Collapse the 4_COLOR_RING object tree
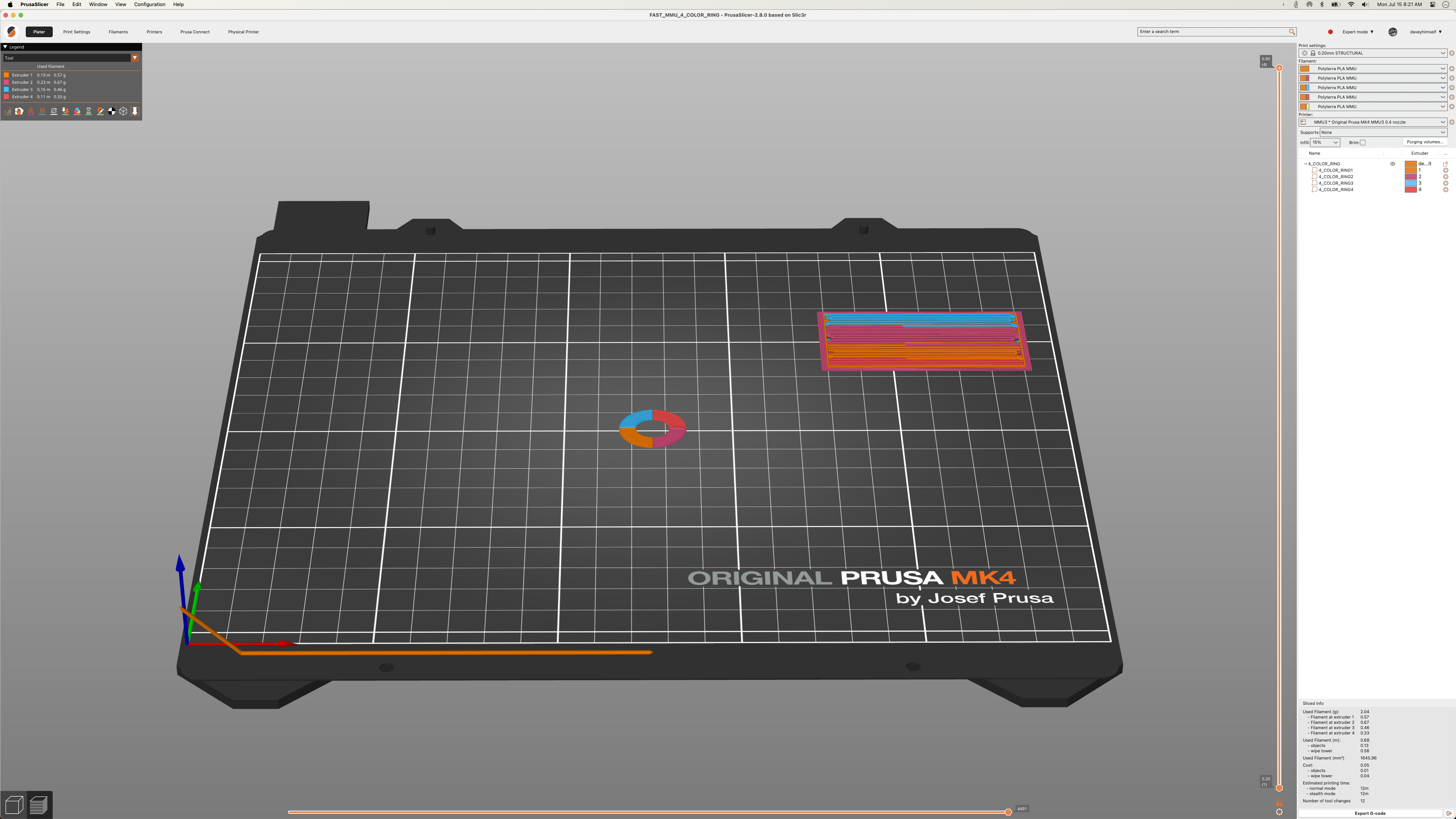The image size is (1456, 819). (1305, 164)
